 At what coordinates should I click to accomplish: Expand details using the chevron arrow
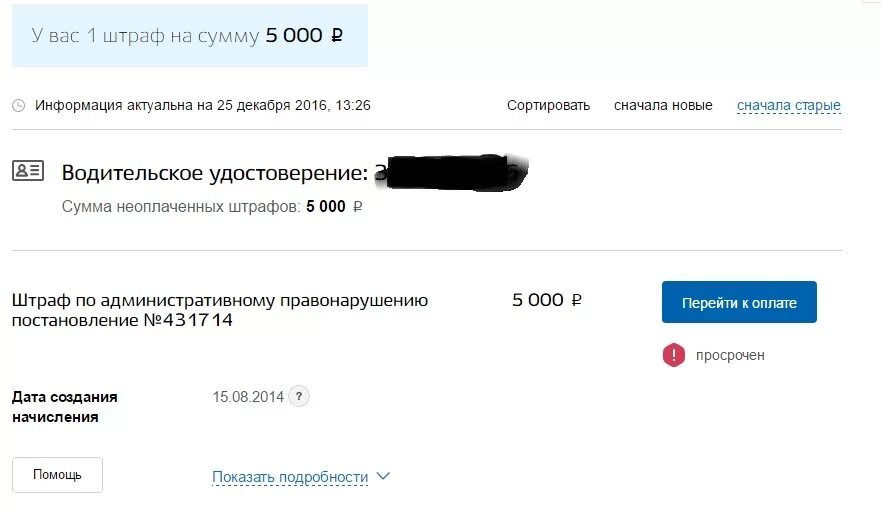coord(383,476)
